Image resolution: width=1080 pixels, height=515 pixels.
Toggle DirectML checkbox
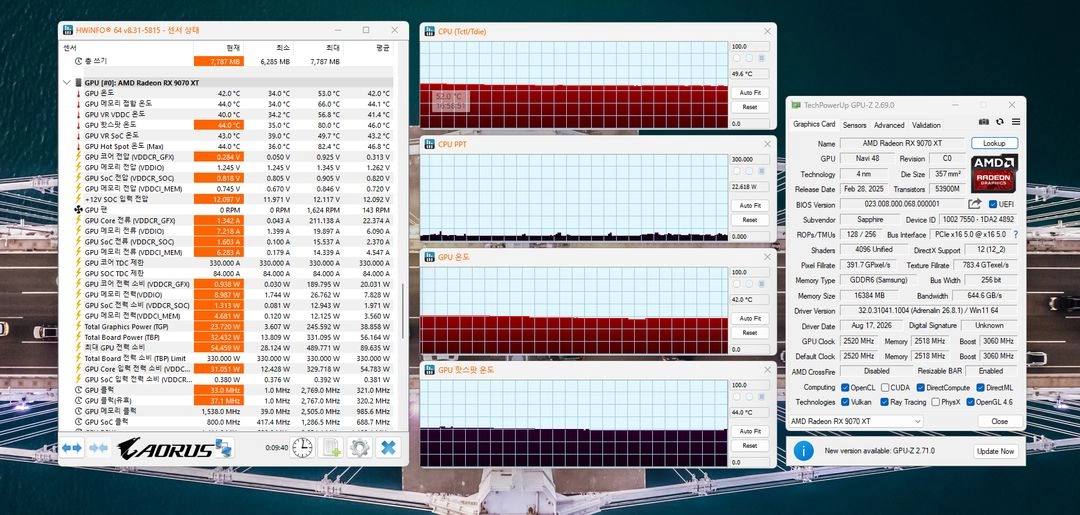point(980,388)
